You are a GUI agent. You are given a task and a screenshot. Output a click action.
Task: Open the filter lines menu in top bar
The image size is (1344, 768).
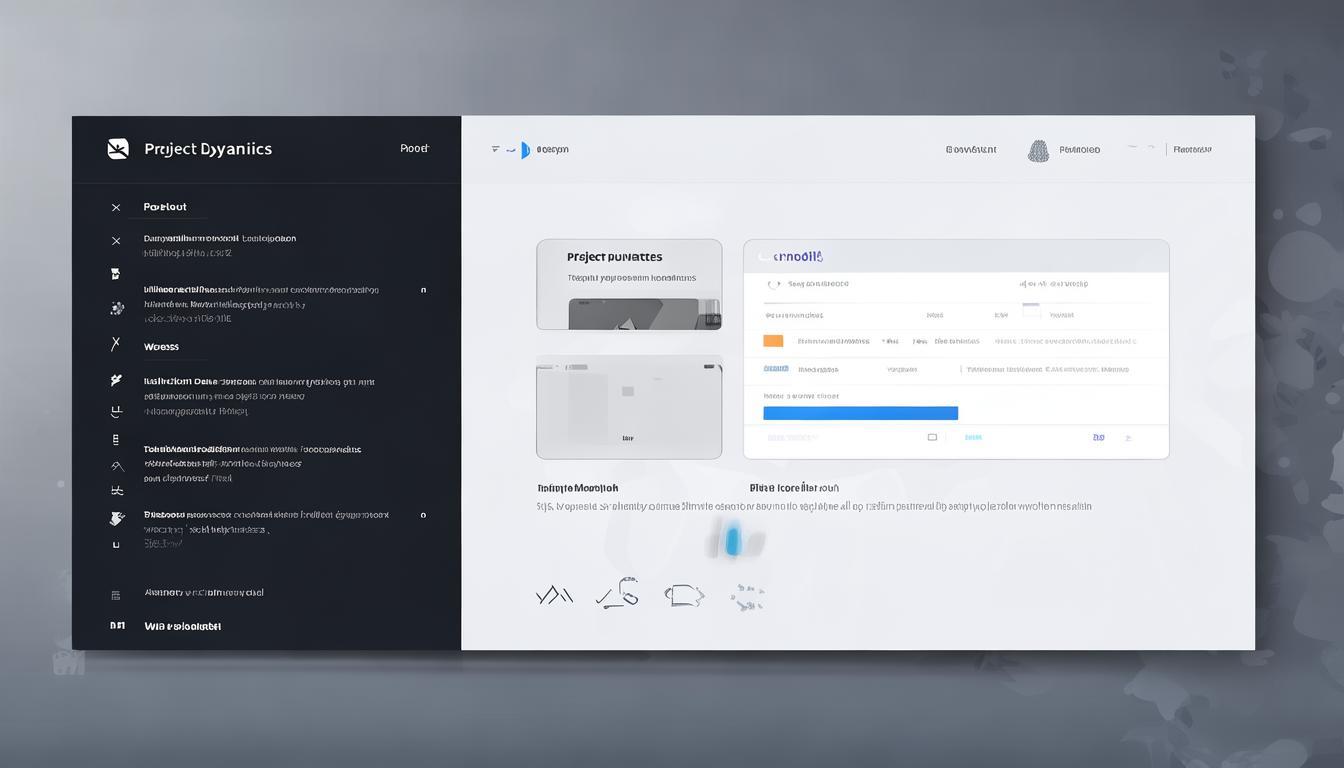495,149
